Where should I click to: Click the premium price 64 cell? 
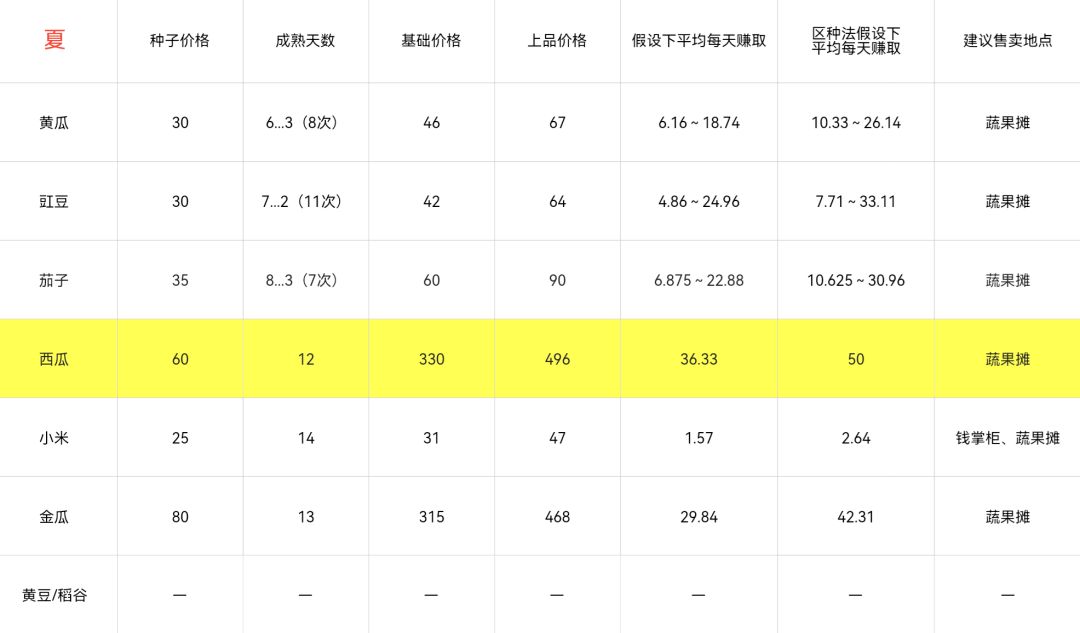coord(557,202)
